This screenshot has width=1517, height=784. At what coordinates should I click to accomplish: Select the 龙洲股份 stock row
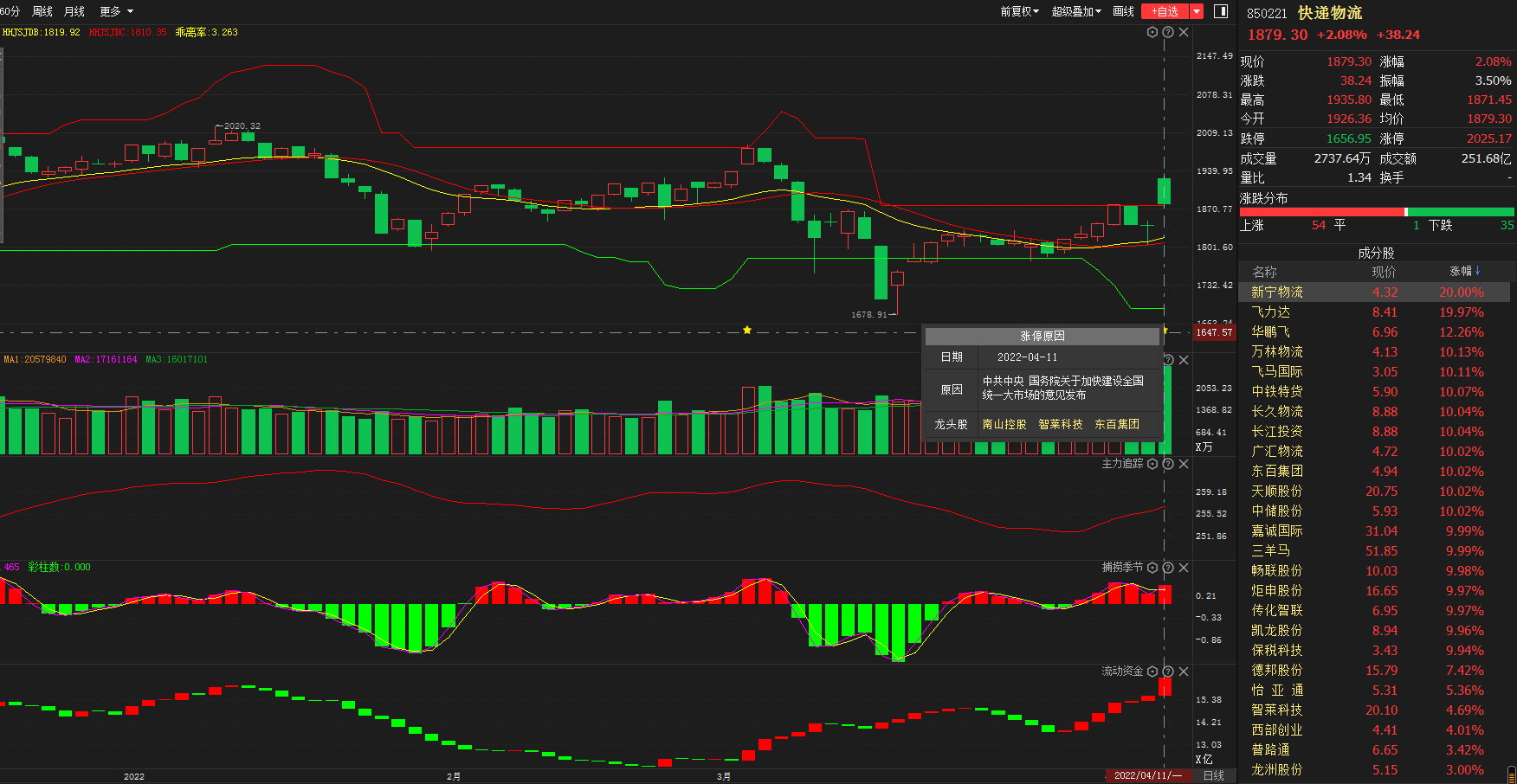point(1375,770)
